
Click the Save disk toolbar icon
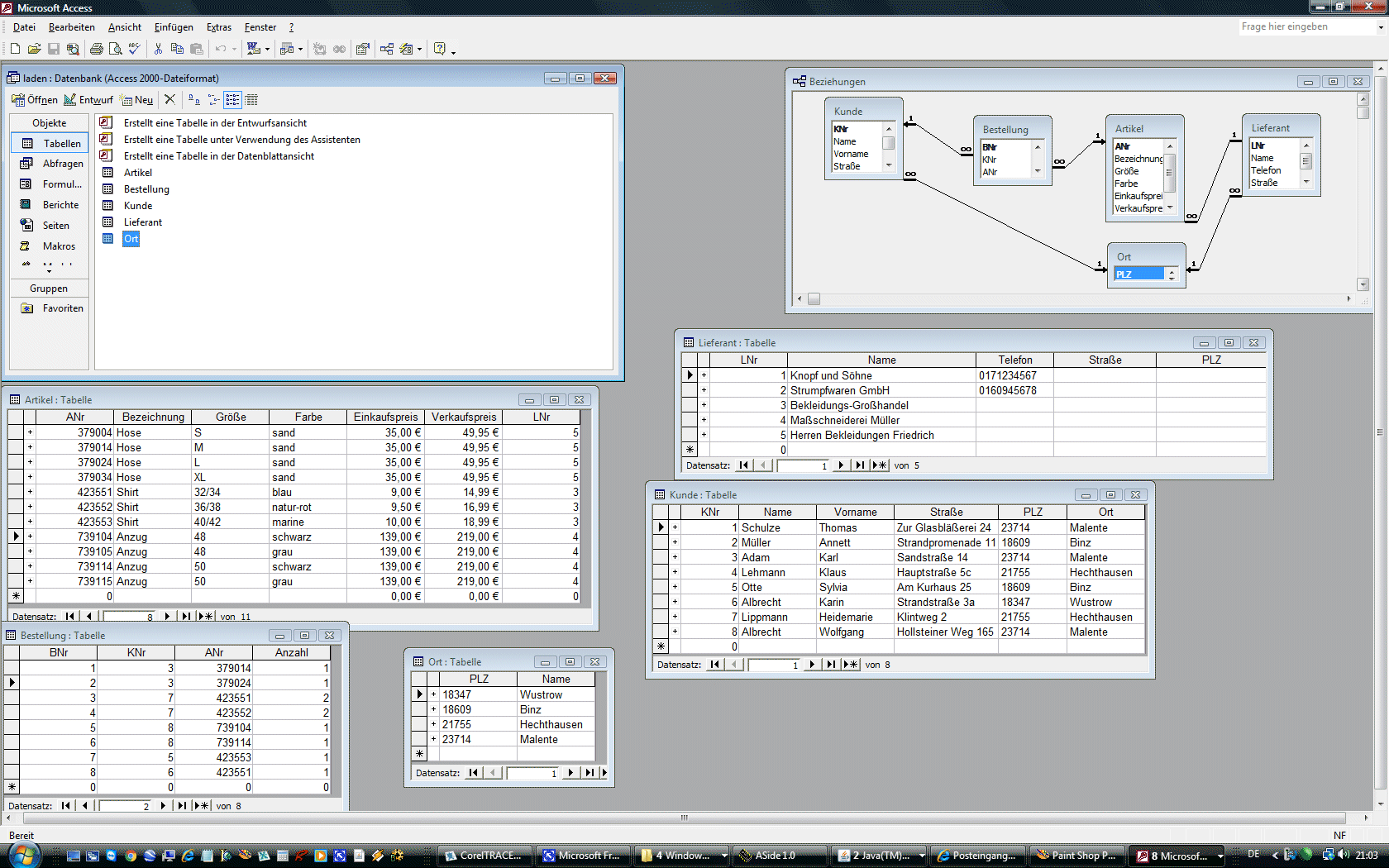click(x=53, y=49)
